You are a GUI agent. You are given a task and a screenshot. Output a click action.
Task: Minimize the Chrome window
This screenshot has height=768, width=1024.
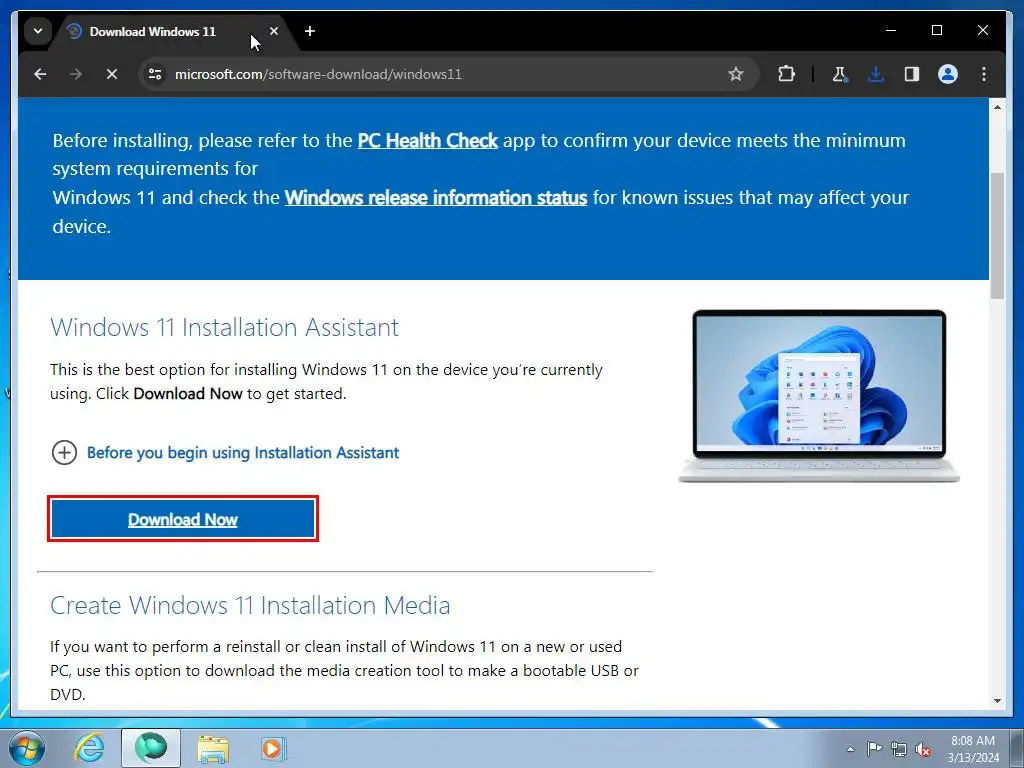coord(891,30)
